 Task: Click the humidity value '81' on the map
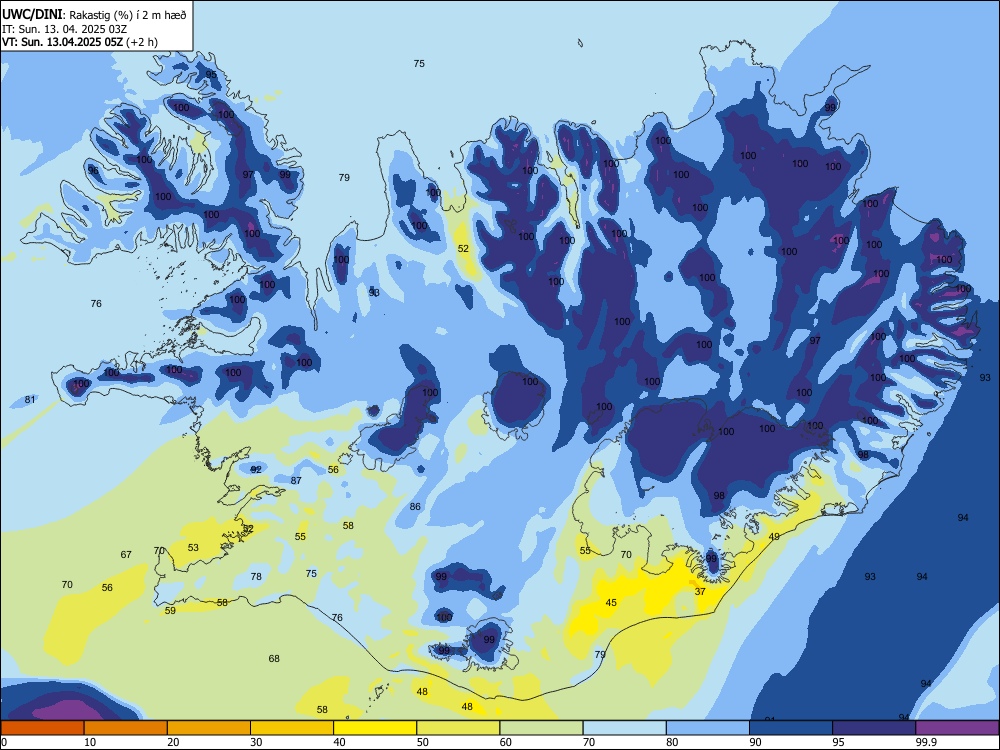pos(30,399)
